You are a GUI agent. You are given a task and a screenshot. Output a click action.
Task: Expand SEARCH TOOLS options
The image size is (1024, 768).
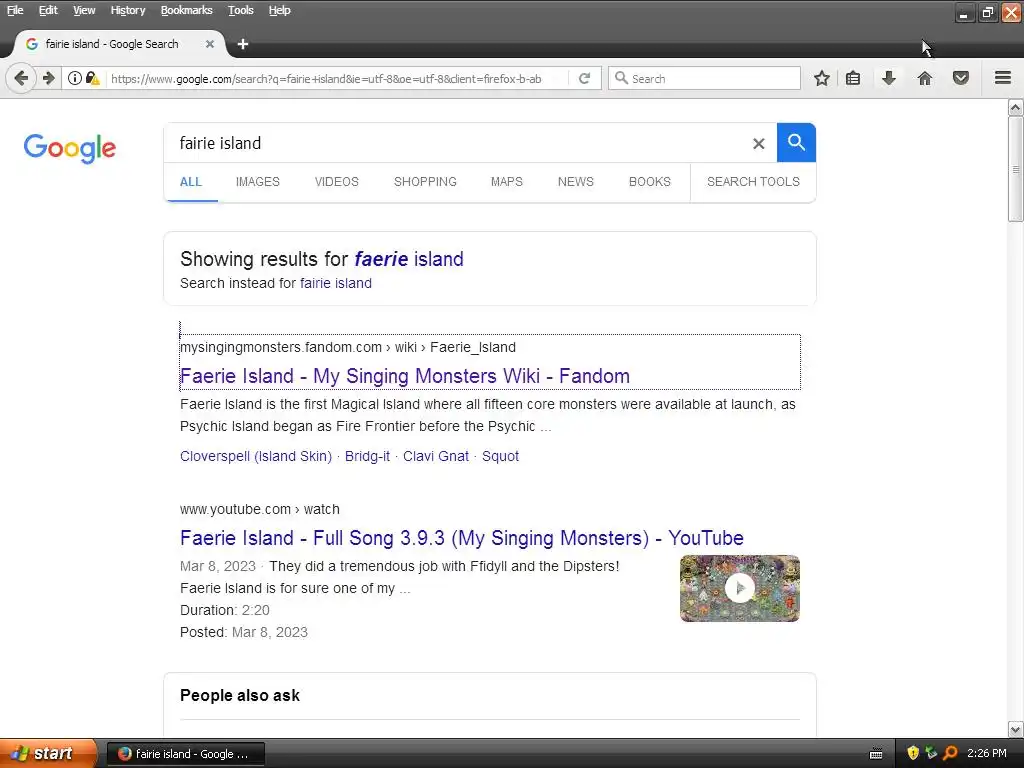click(x=753, y=182)
